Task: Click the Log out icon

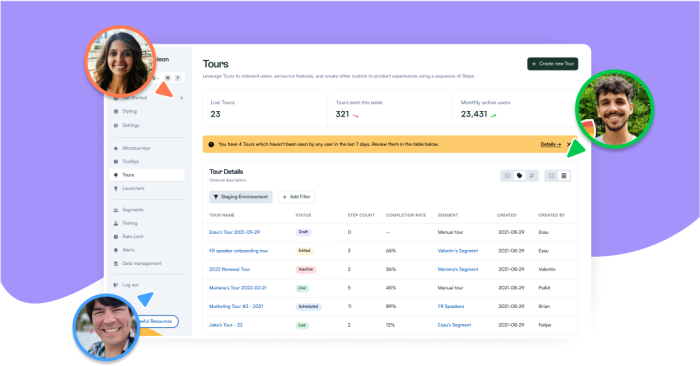Action: (116, 285)
